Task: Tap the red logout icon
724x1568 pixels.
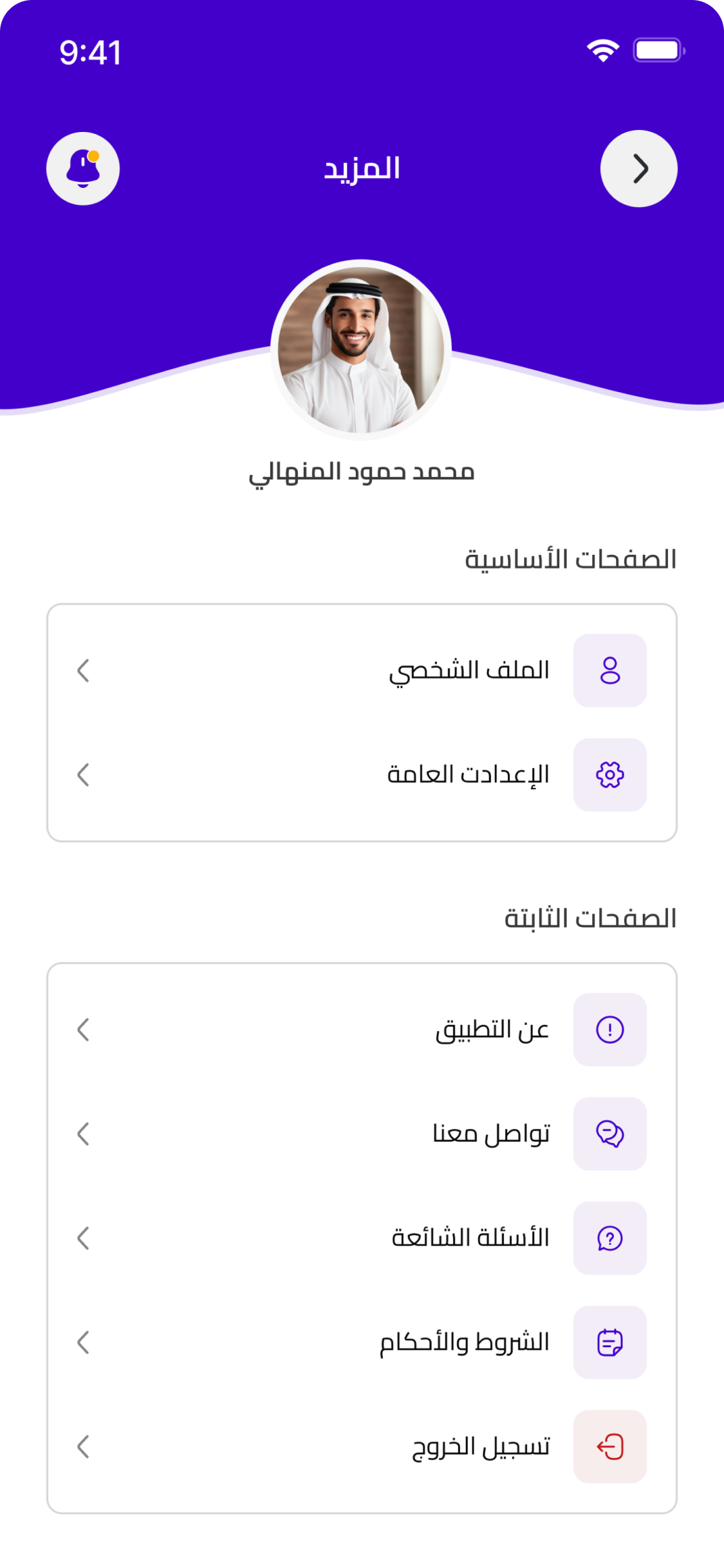Action: click(609, 1447)
